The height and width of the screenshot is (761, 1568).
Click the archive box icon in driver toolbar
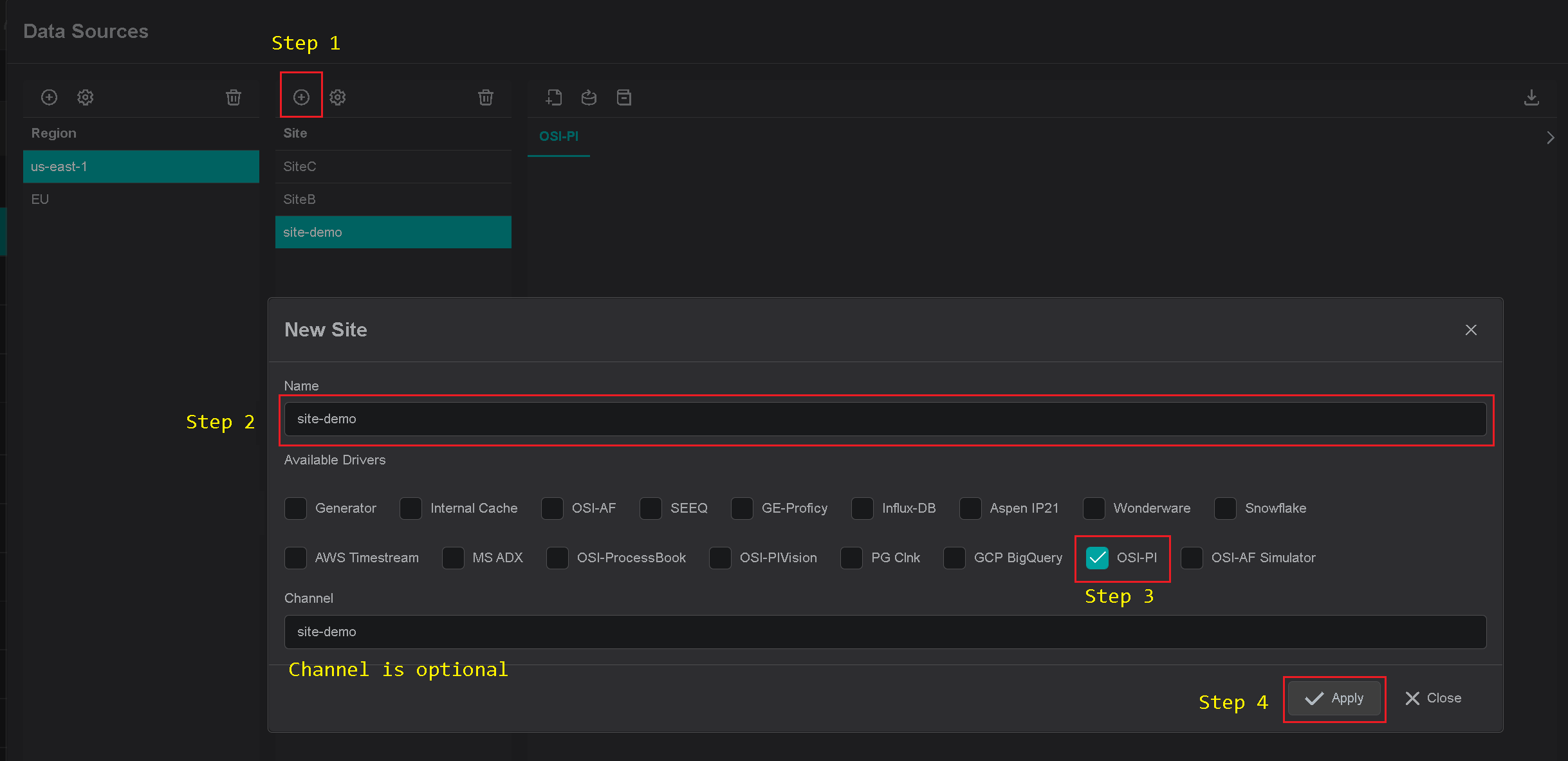click(624, 97)
